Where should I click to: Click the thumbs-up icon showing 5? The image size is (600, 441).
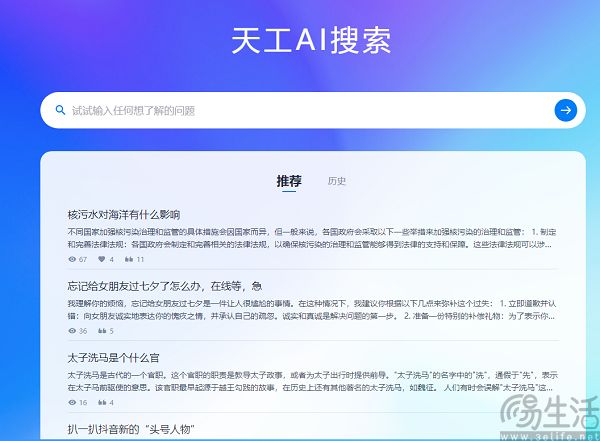pyautogui.click(x=102, y=331)
